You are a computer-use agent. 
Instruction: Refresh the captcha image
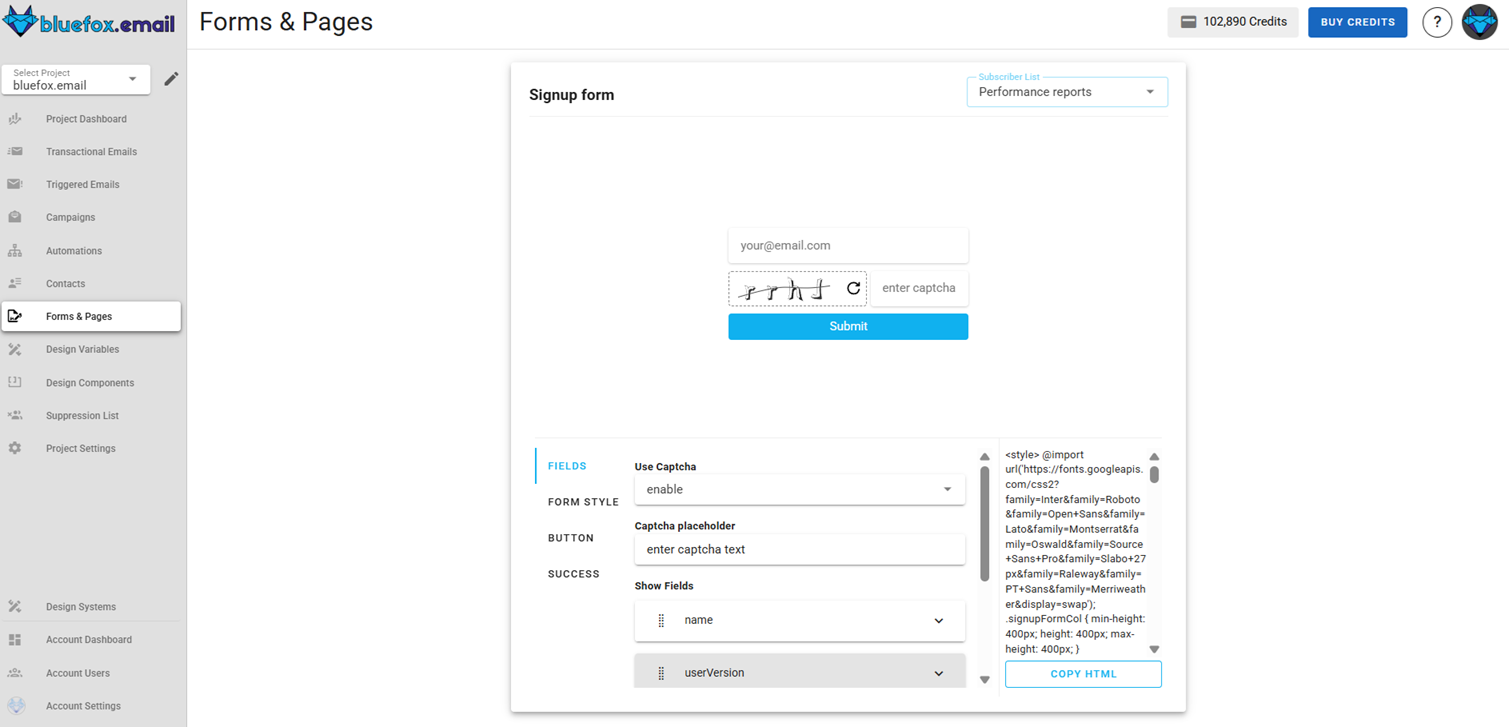853,288
